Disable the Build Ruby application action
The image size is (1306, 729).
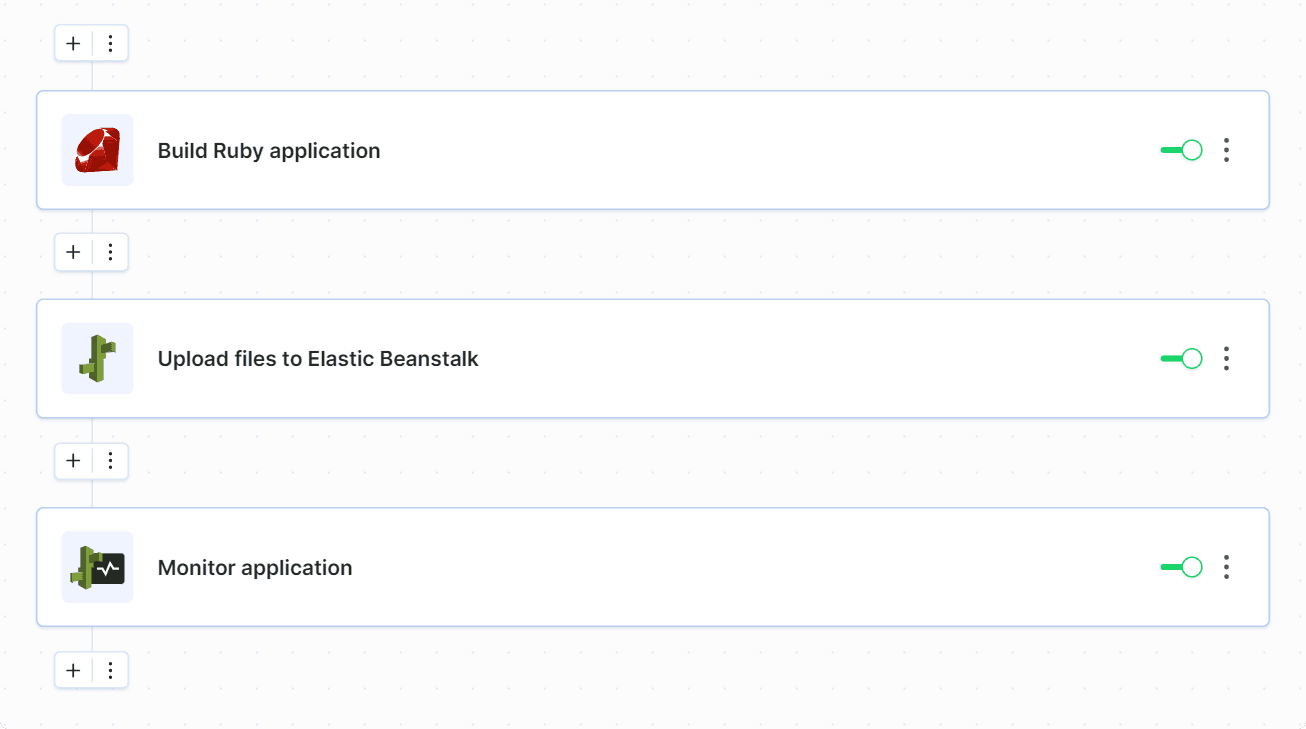point(1181,150)
